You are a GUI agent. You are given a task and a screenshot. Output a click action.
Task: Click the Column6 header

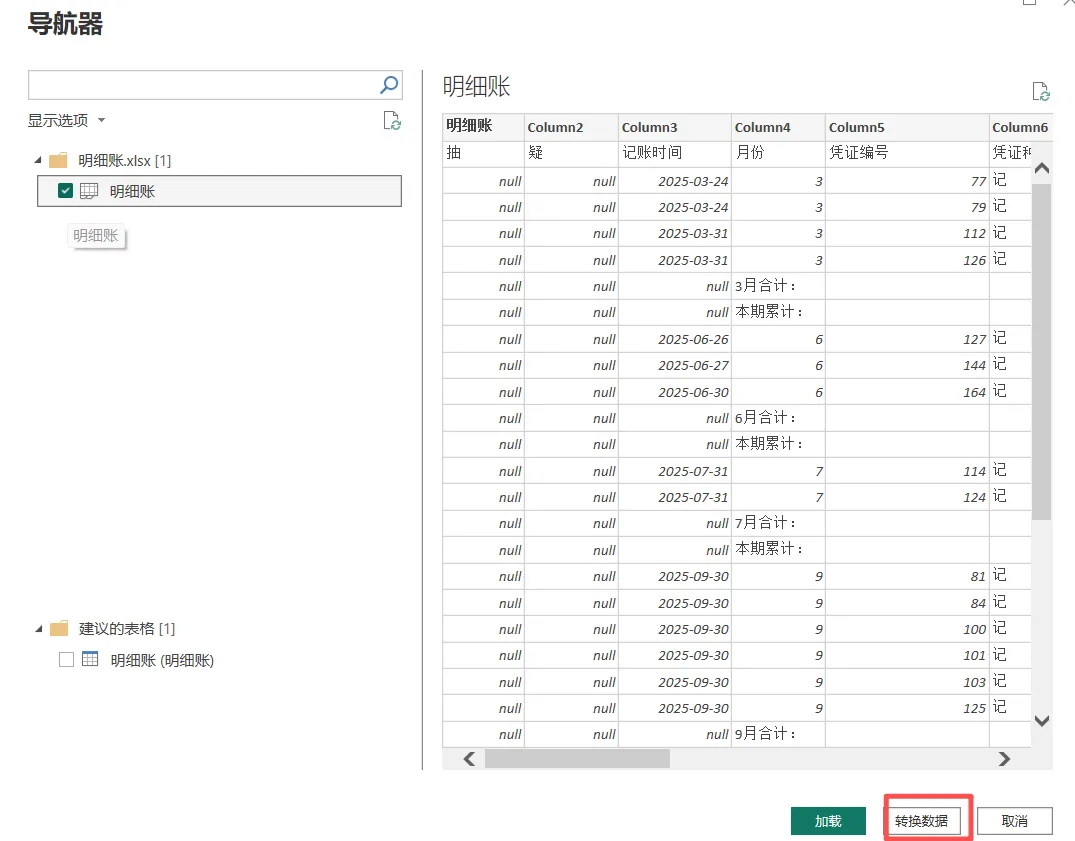(x=1020, y=127)
